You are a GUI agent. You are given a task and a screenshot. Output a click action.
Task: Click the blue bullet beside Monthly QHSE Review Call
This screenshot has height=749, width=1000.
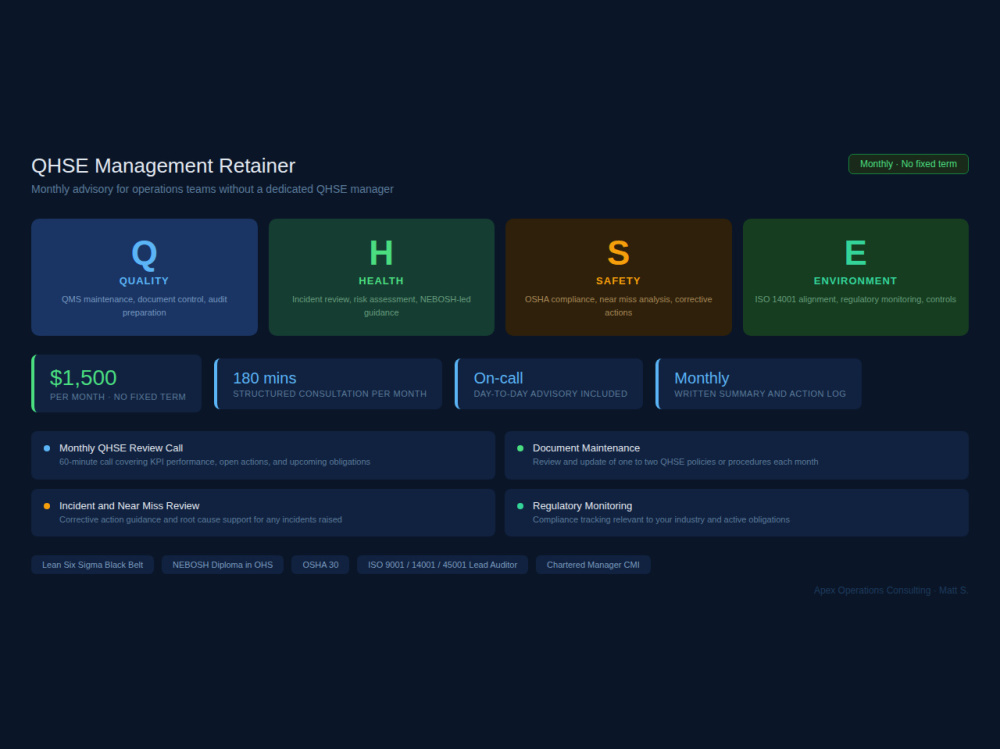[47, 449]
